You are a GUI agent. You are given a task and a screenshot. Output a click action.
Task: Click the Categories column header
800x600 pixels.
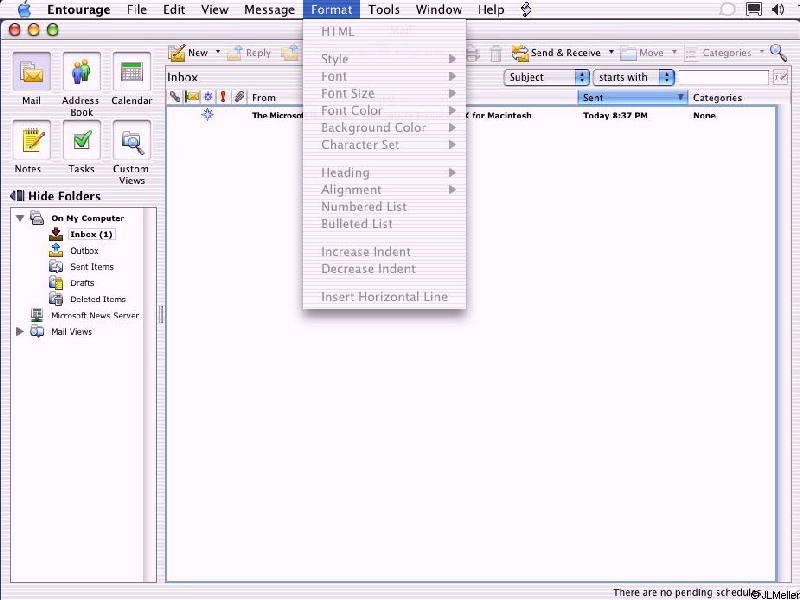pyautogui.click(x=717, y=97)
